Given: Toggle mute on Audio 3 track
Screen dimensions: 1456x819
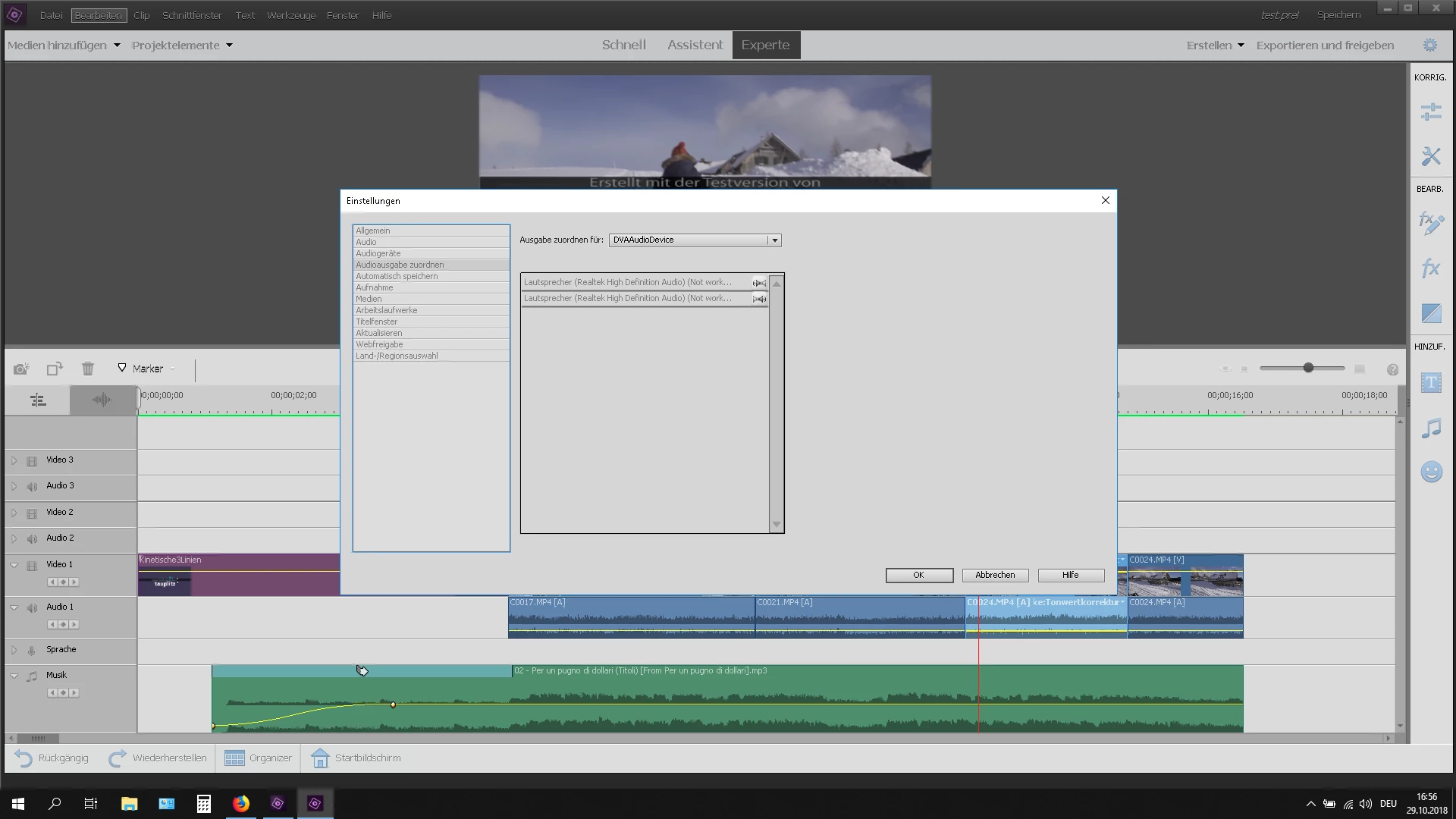Looking at the screenshot, I should pyautogui.click(x=32, y=486).
